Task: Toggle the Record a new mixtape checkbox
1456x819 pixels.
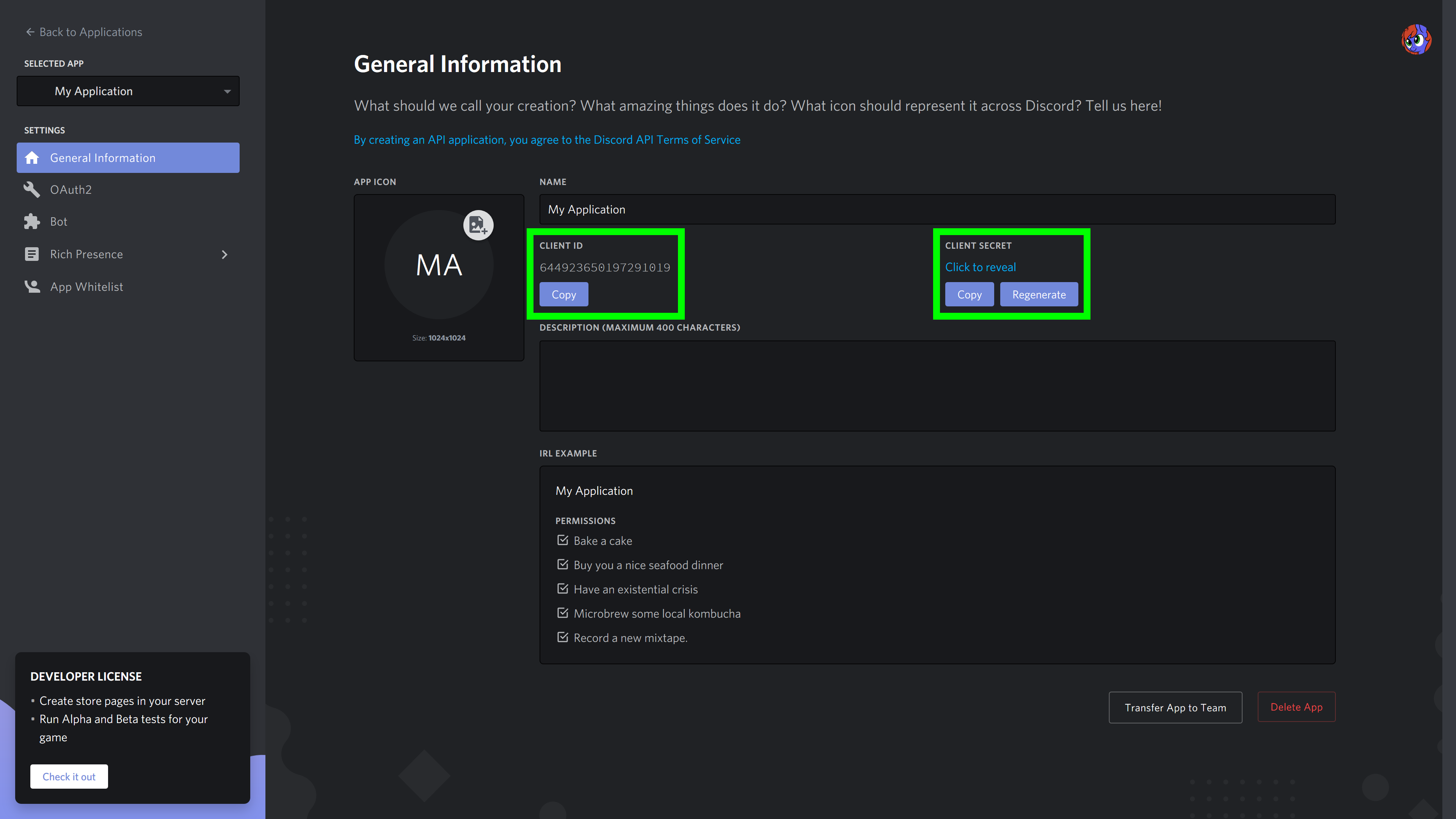Action: [562, 637]
